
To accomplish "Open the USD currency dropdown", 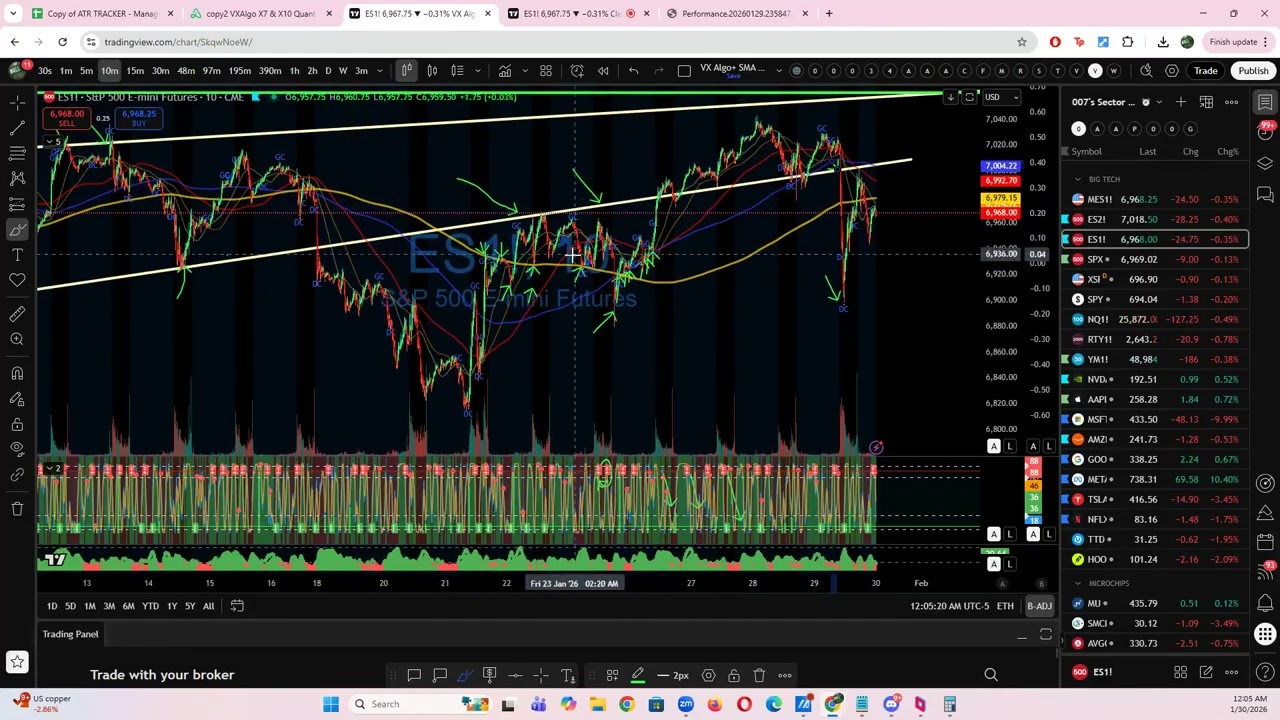I will 1000,97.
